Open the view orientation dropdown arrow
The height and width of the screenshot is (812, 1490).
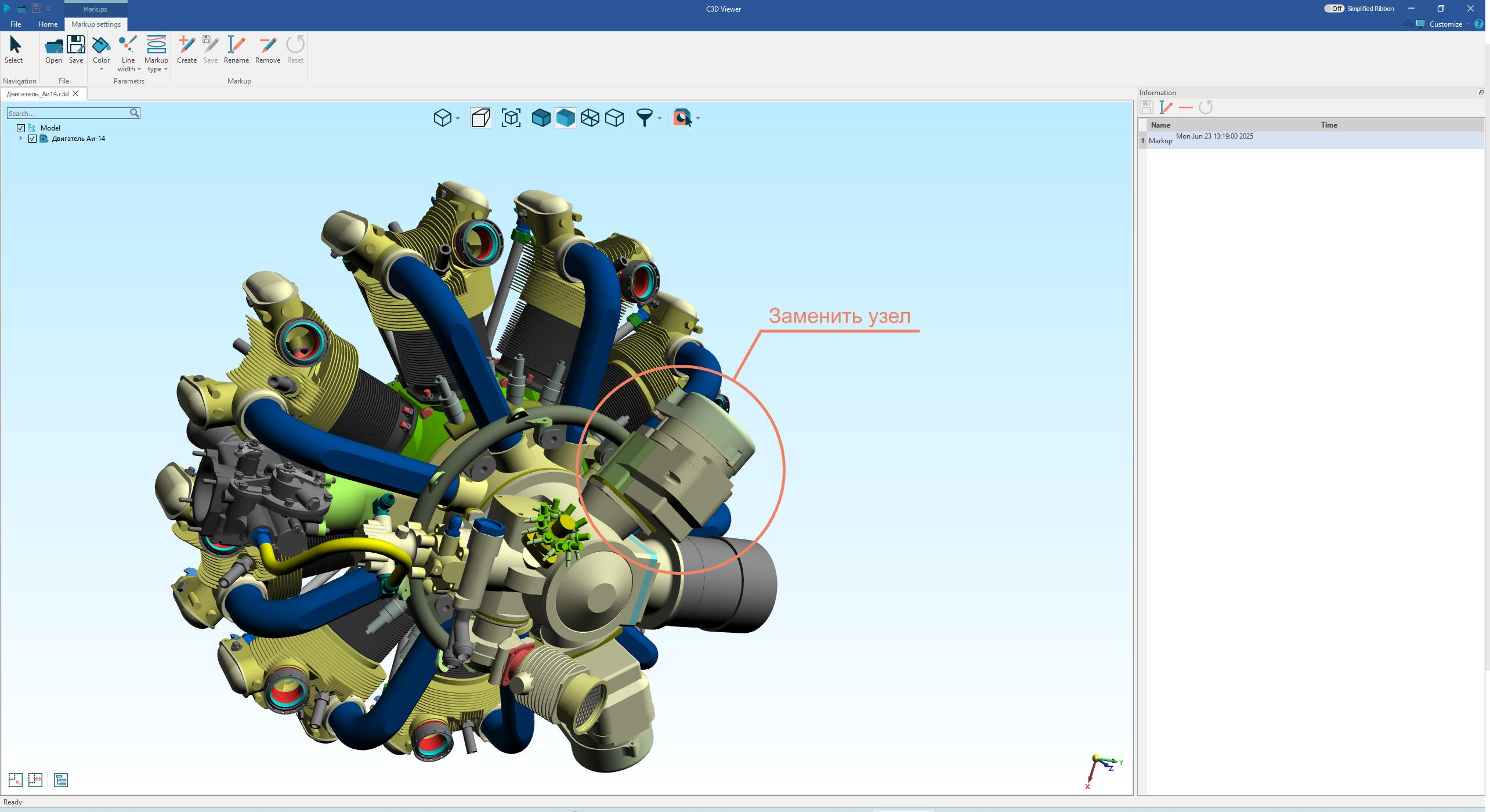(458, 118)
